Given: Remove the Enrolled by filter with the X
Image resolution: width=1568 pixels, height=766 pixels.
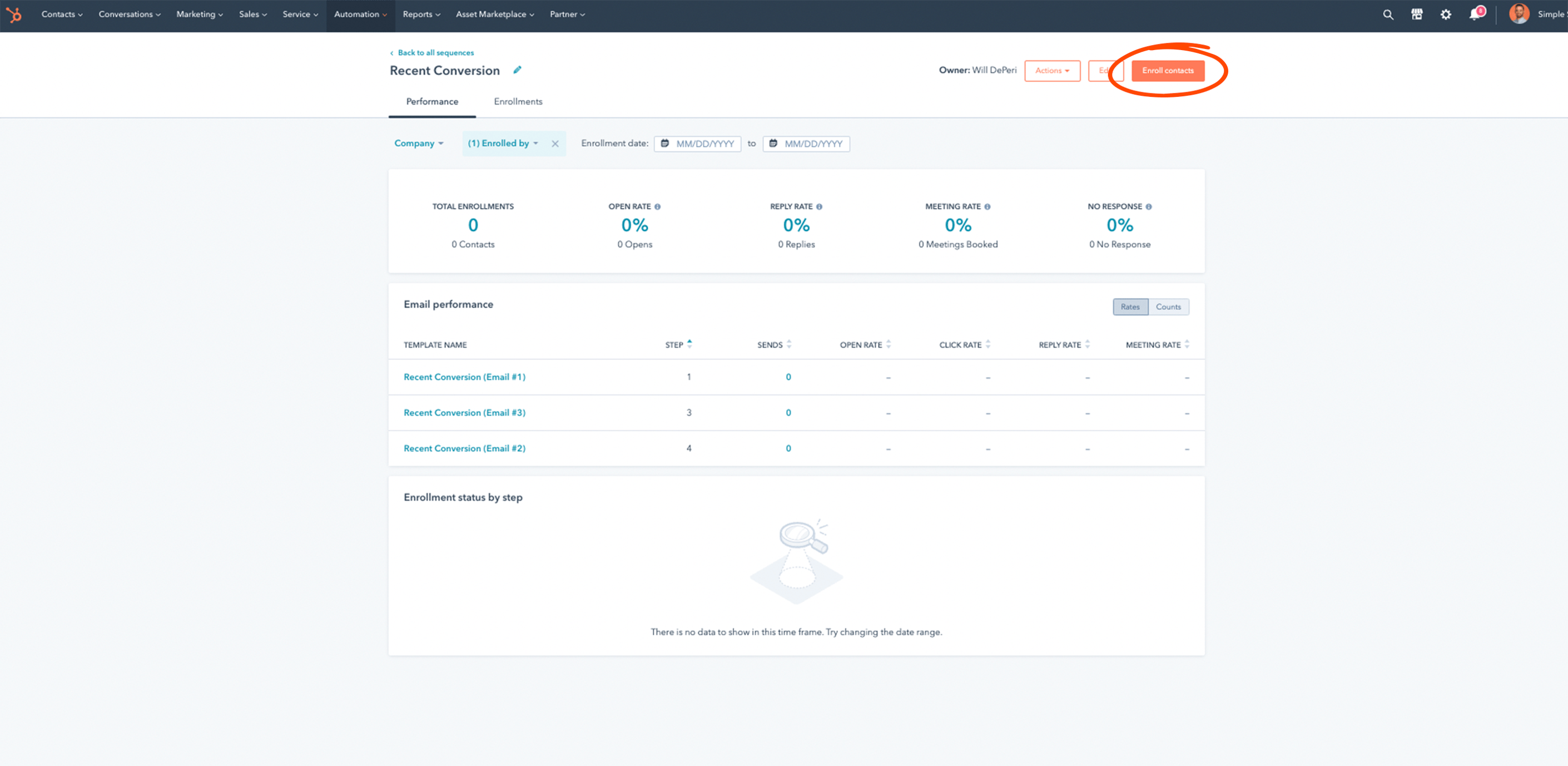Looking at the screenshot, I should (x=554, y=143).
